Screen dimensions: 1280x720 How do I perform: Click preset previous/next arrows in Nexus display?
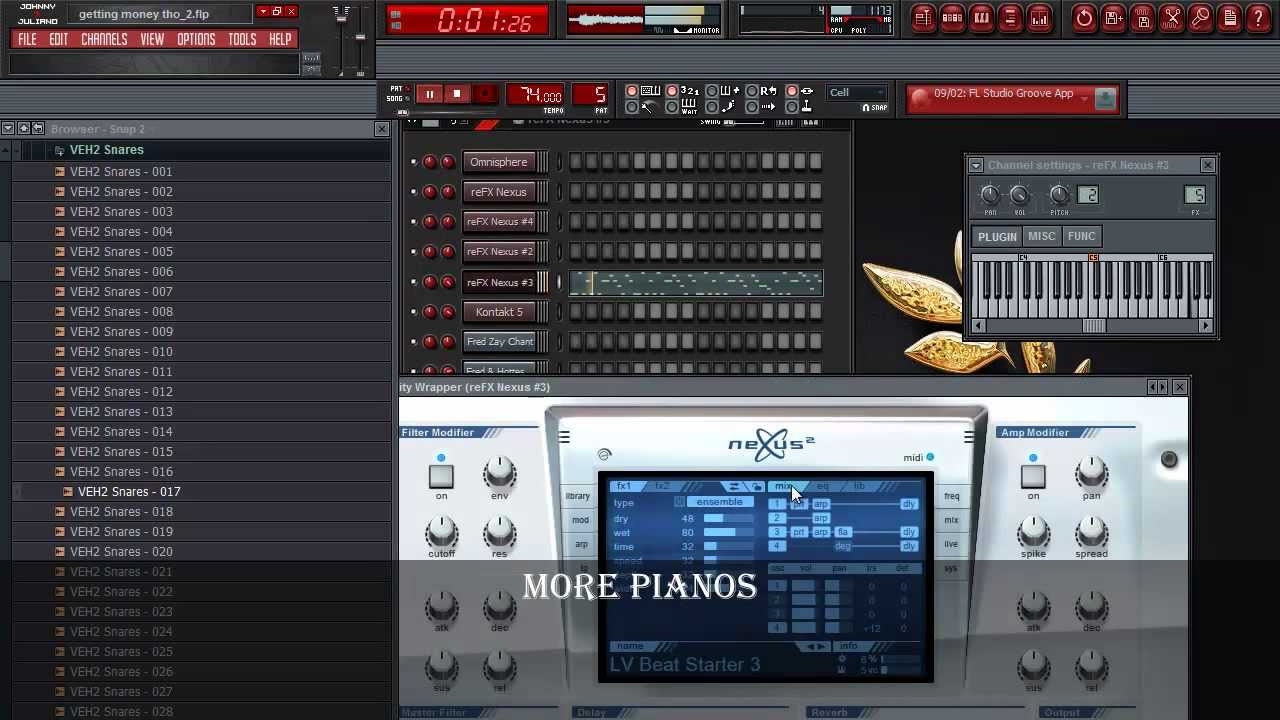(x=816, y=646)
